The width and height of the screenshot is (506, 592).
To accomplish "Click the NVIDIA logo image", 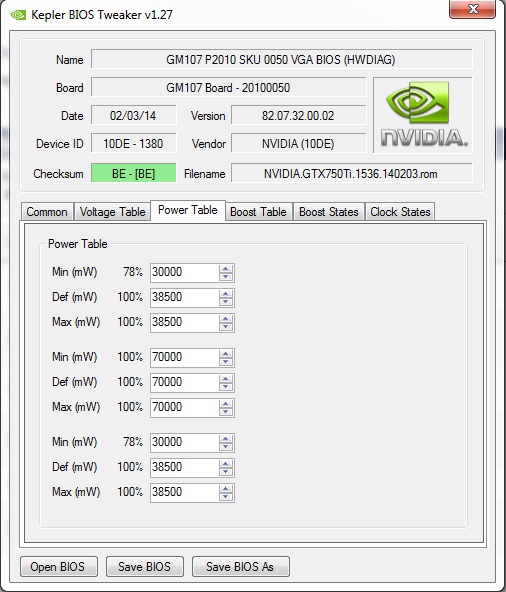I will tap(423, 115).
